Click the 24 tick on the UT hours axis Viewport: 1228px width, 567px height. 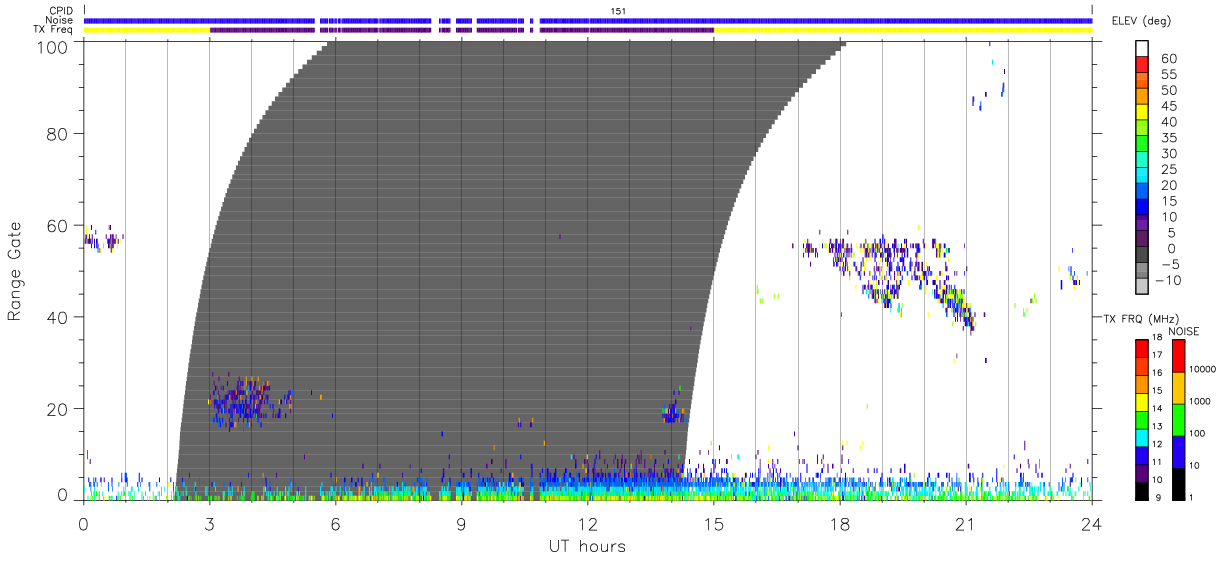click(1091, 523)
